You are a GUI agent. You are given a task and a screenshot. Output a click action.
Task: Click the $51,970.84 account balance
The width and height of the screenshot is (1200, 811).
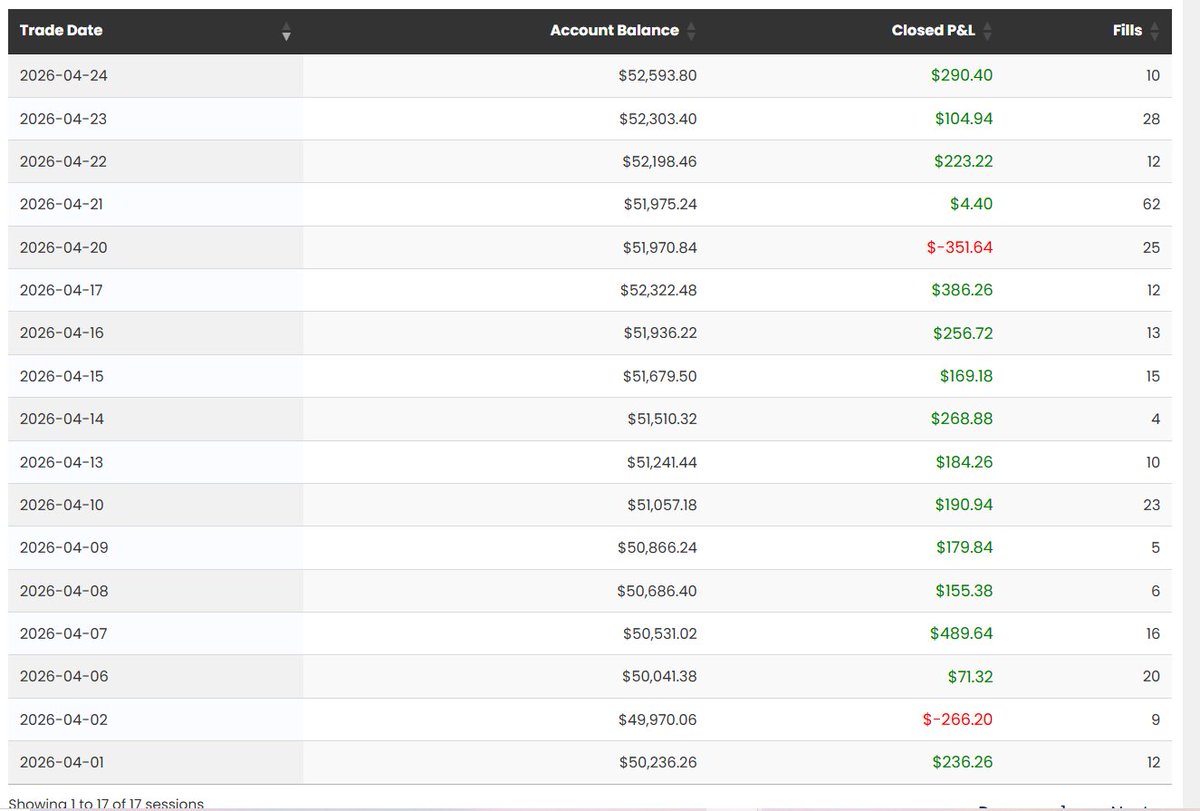point(660,248)
